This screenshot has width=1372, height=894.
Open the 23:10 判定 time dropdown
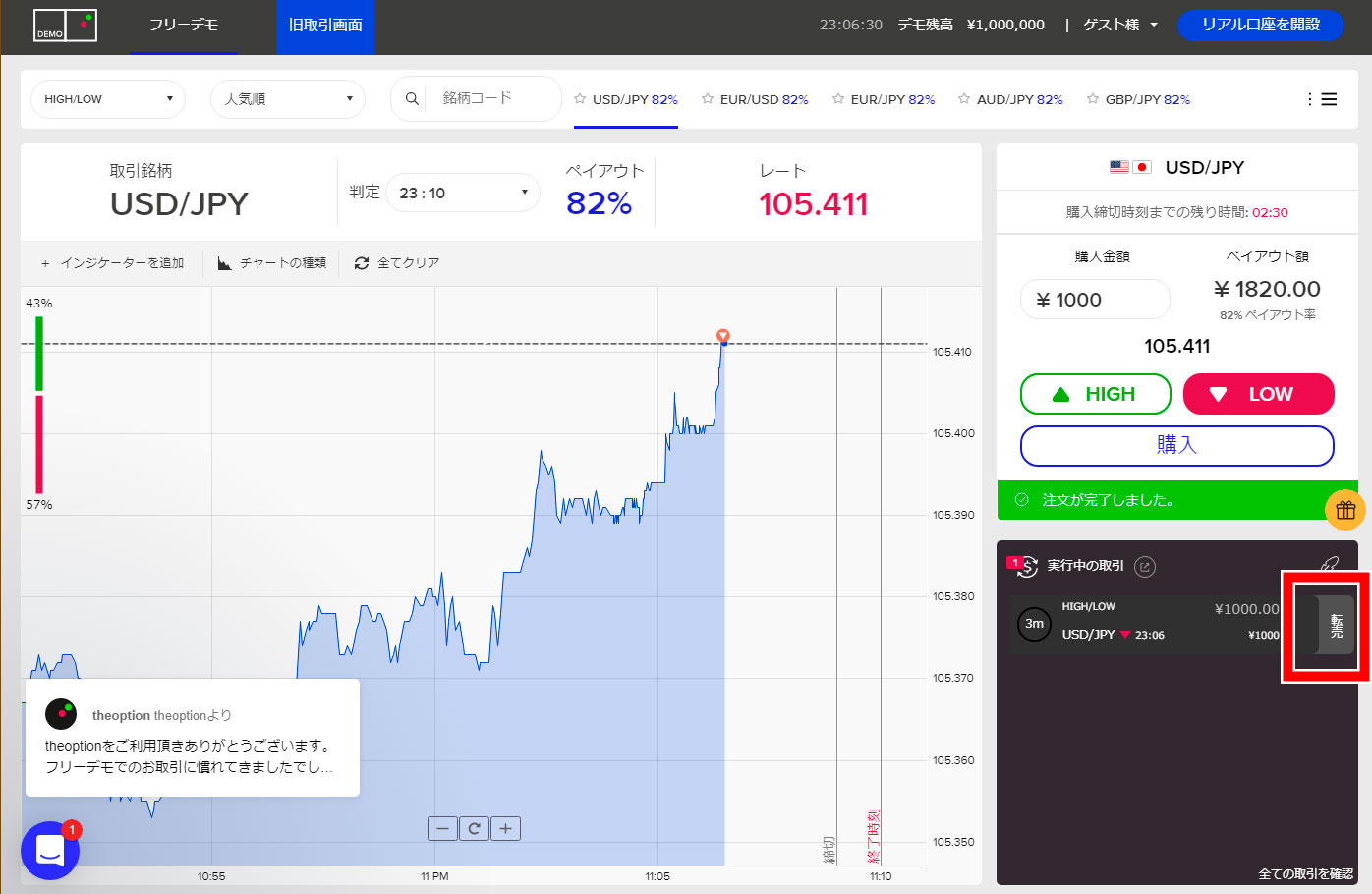(463, 193)
